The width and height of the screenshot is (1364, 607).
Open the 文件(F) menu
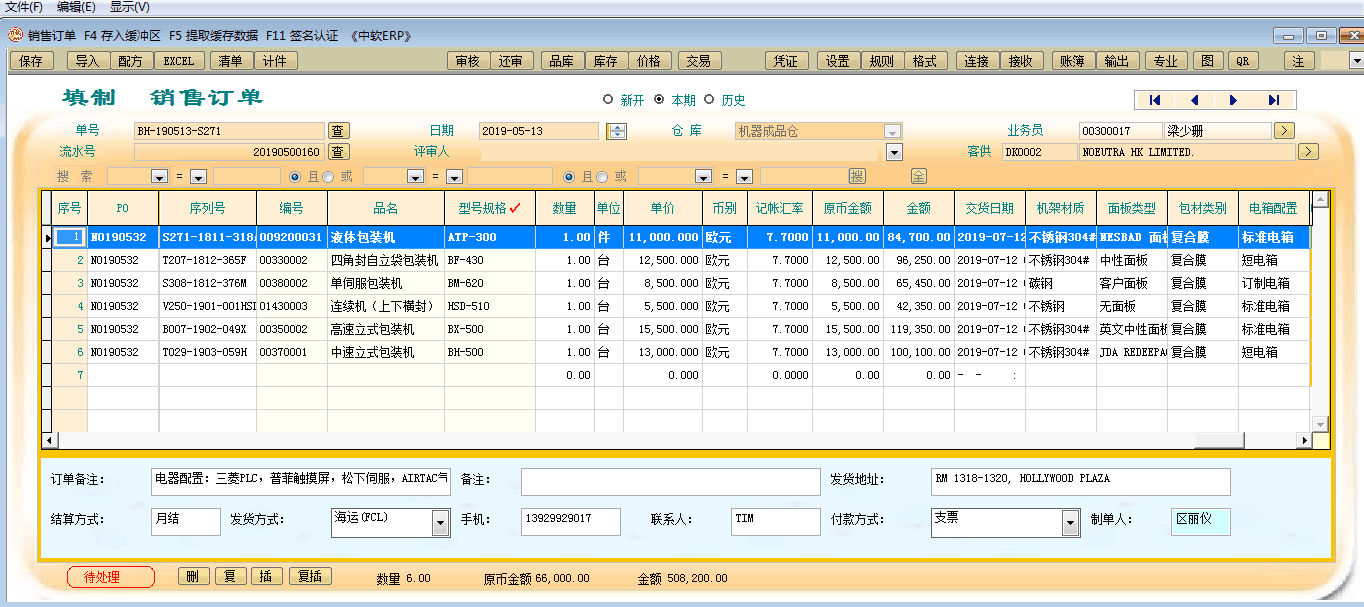[x=24, y=7]
